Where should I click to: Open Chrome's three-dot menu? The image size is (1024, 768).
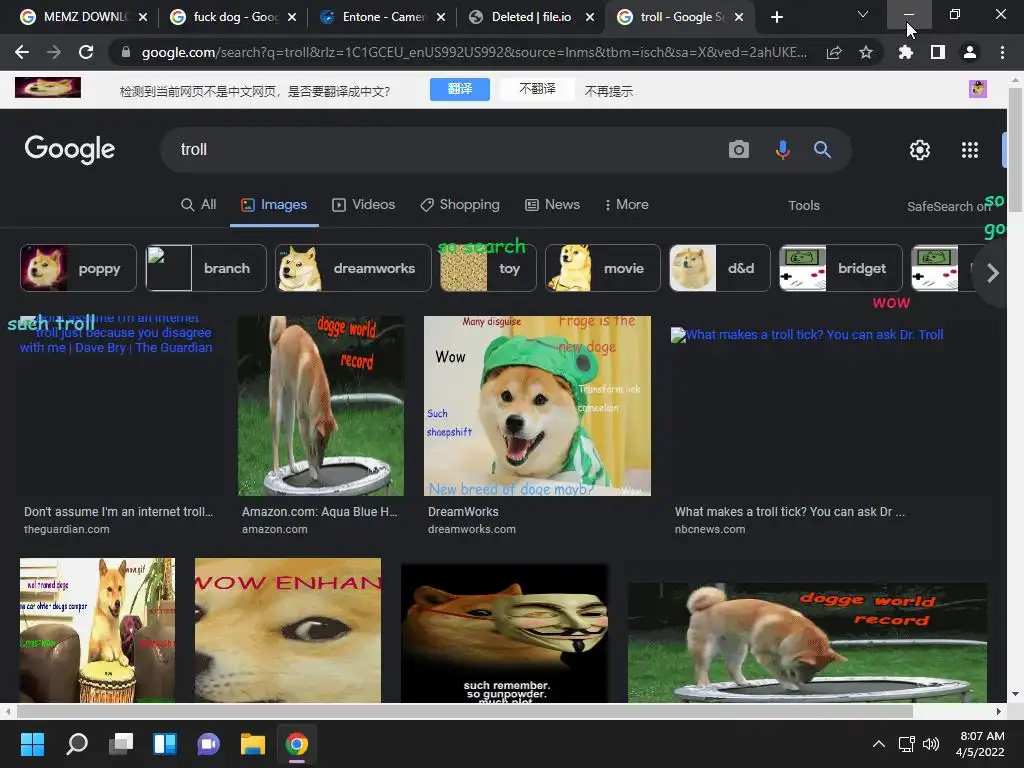[x=1002, y=52]
